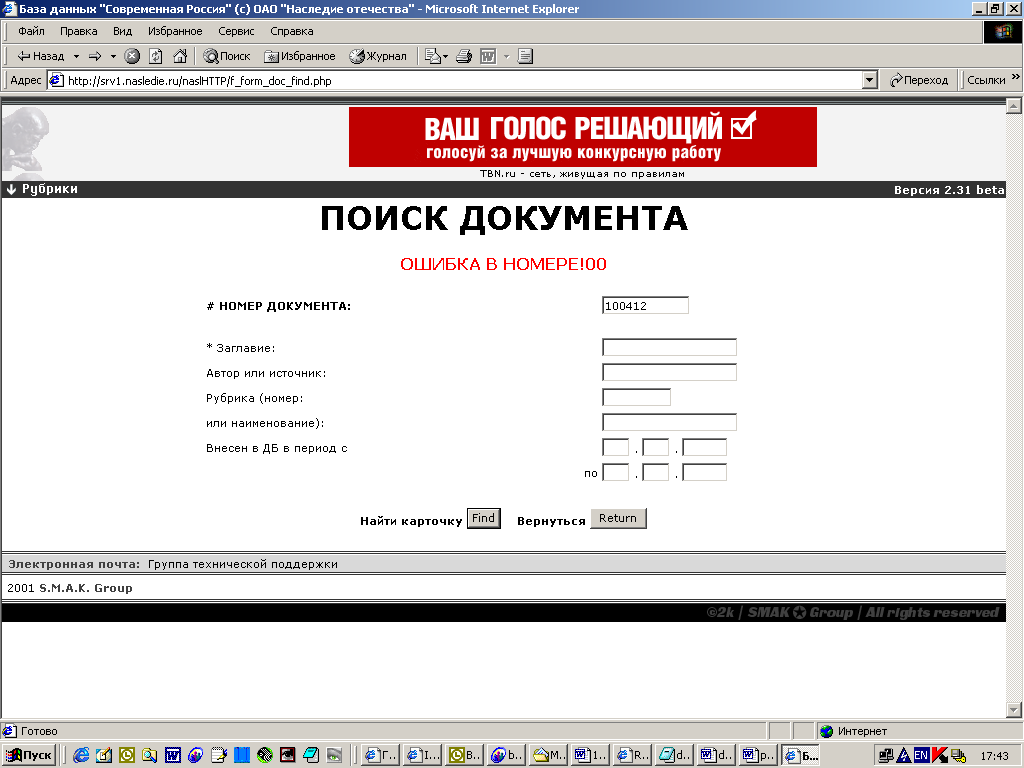
Task: Open the Пуск start menu
Action: click(x=29, y=756)
